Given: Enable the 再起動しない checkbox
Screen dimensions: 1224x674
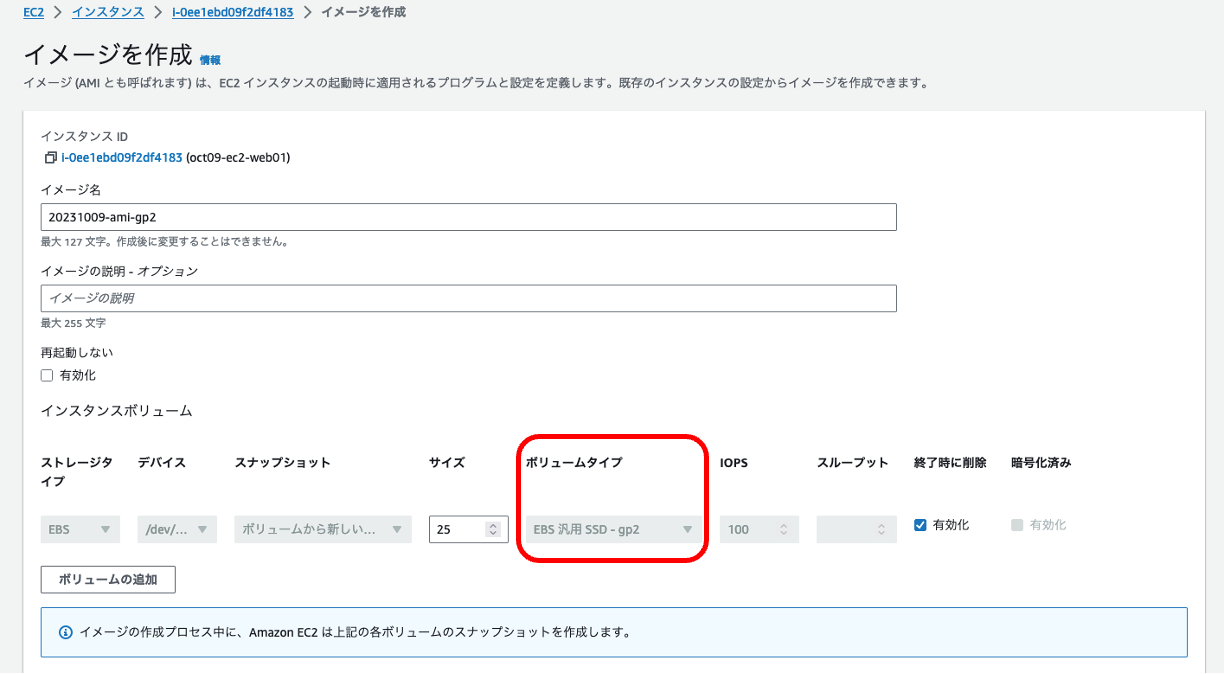Looking at the screenshot, I should 46,374.
